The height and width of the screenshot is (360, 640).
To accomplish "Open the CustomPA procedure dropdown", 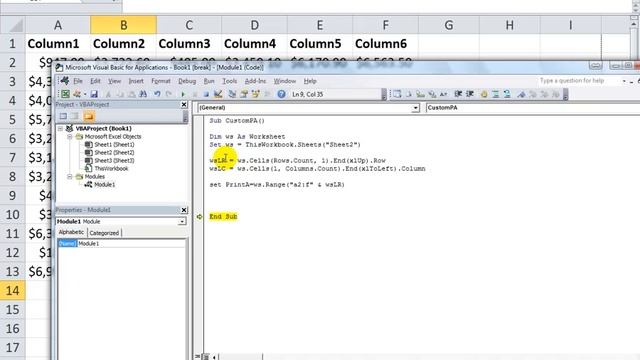I will coord(532,108).
